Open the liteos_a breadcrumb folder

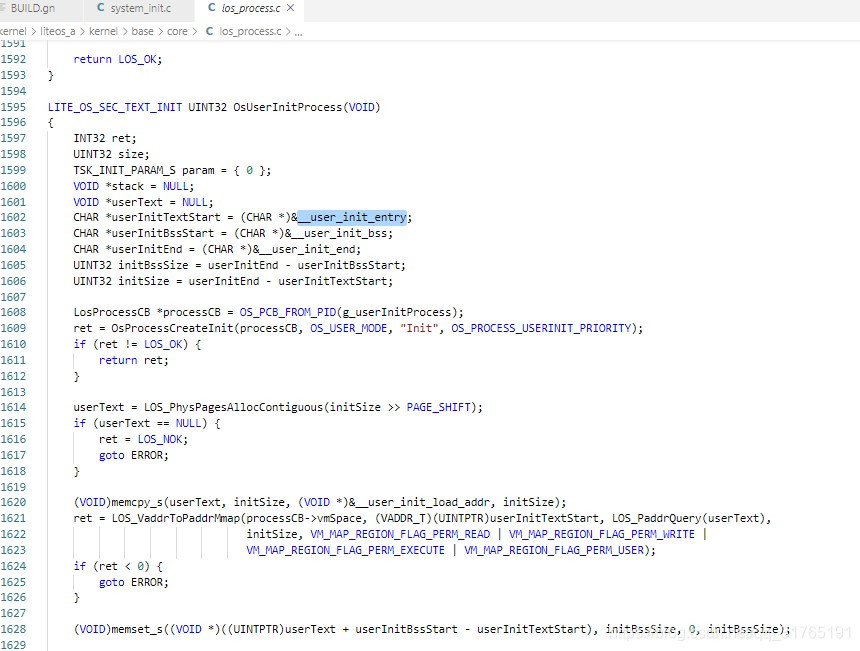point(58,31)
